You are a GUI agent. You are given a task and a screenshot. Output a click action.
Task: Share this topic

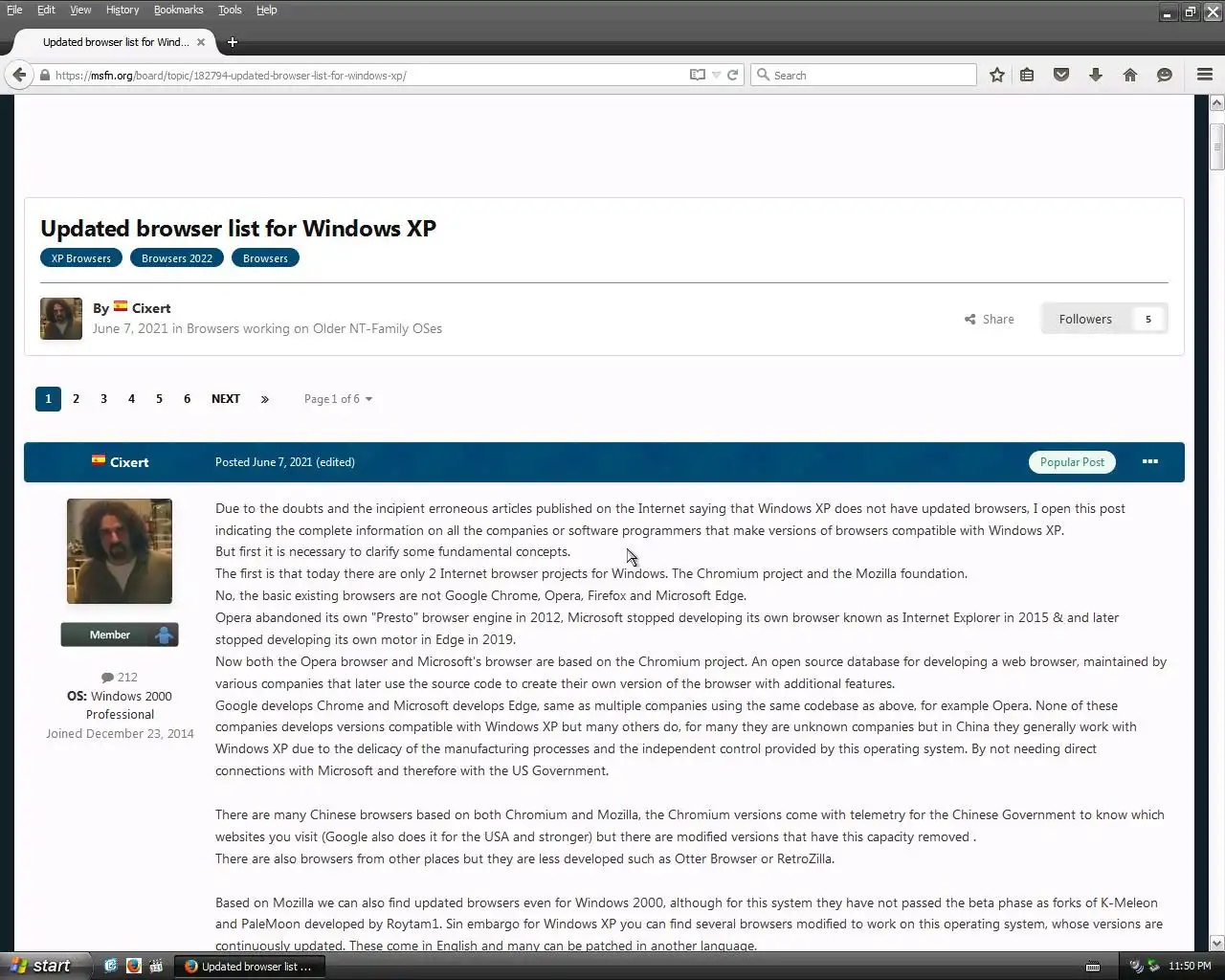990,319
